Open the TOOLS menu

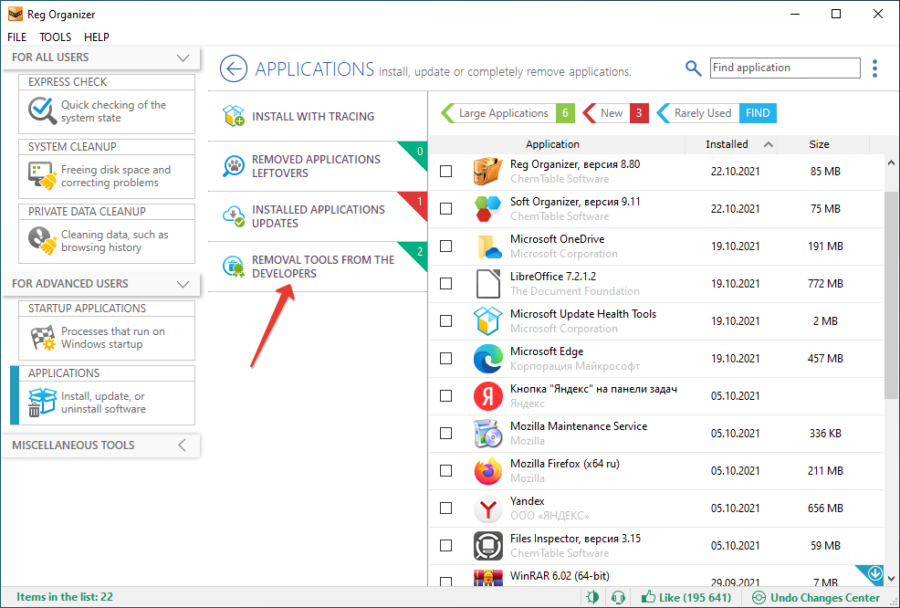click(x=55, y=37)
